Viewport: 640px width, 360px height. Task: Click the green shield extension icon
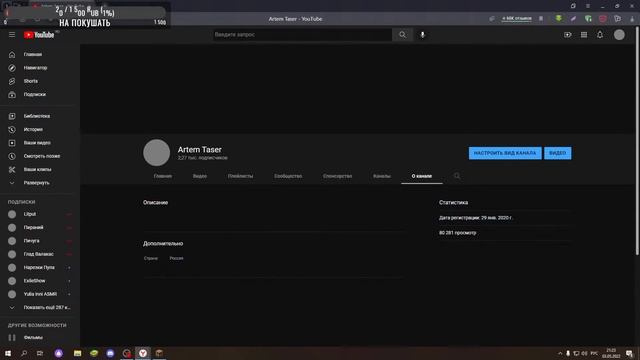point(588,18)
